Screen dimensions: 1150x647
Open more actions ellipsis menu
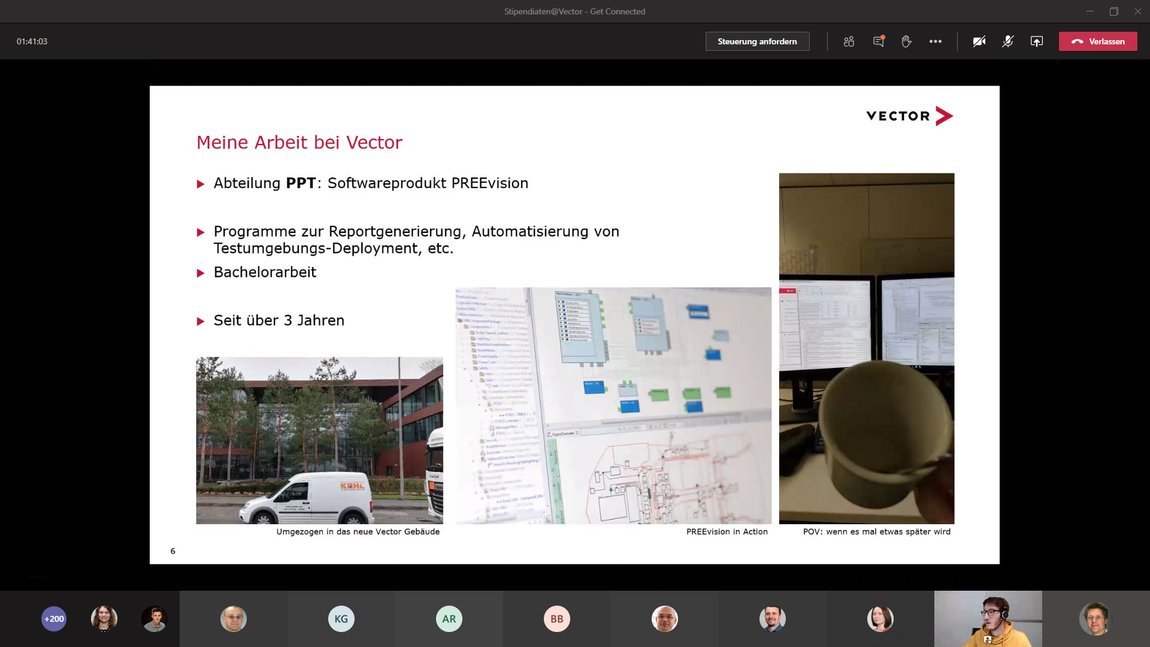pos(935,42)
